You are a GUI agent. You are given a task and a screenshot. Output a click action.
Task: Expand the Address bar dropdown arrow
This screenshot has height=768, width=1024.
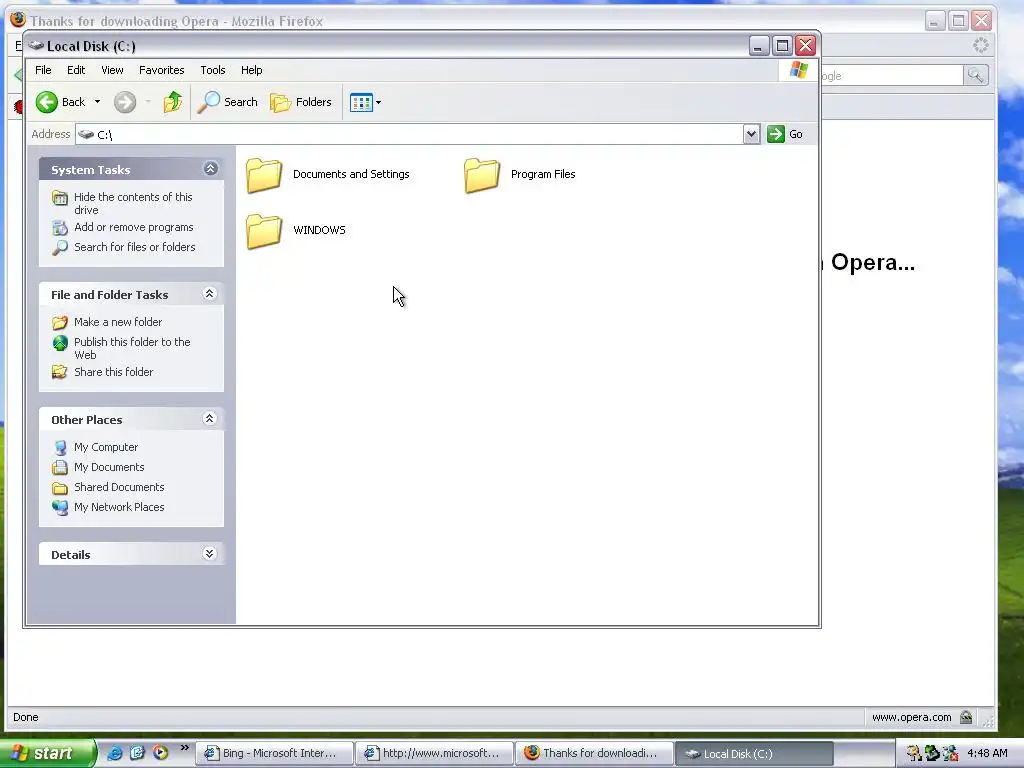pyautogui.click(x=751, y=134)
